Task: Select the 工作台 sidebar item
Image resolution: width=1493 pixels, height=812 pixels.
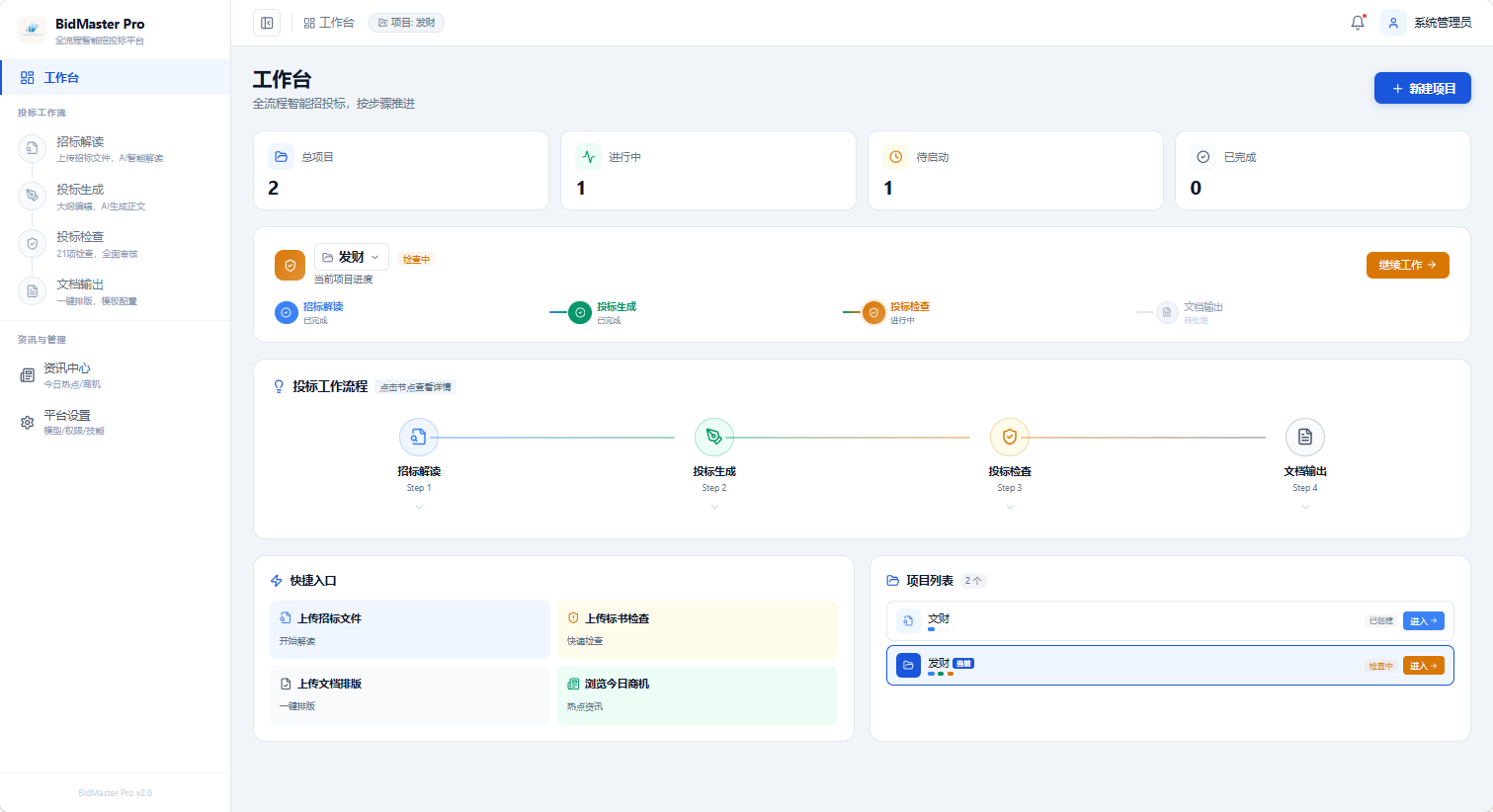Action: 115,77
